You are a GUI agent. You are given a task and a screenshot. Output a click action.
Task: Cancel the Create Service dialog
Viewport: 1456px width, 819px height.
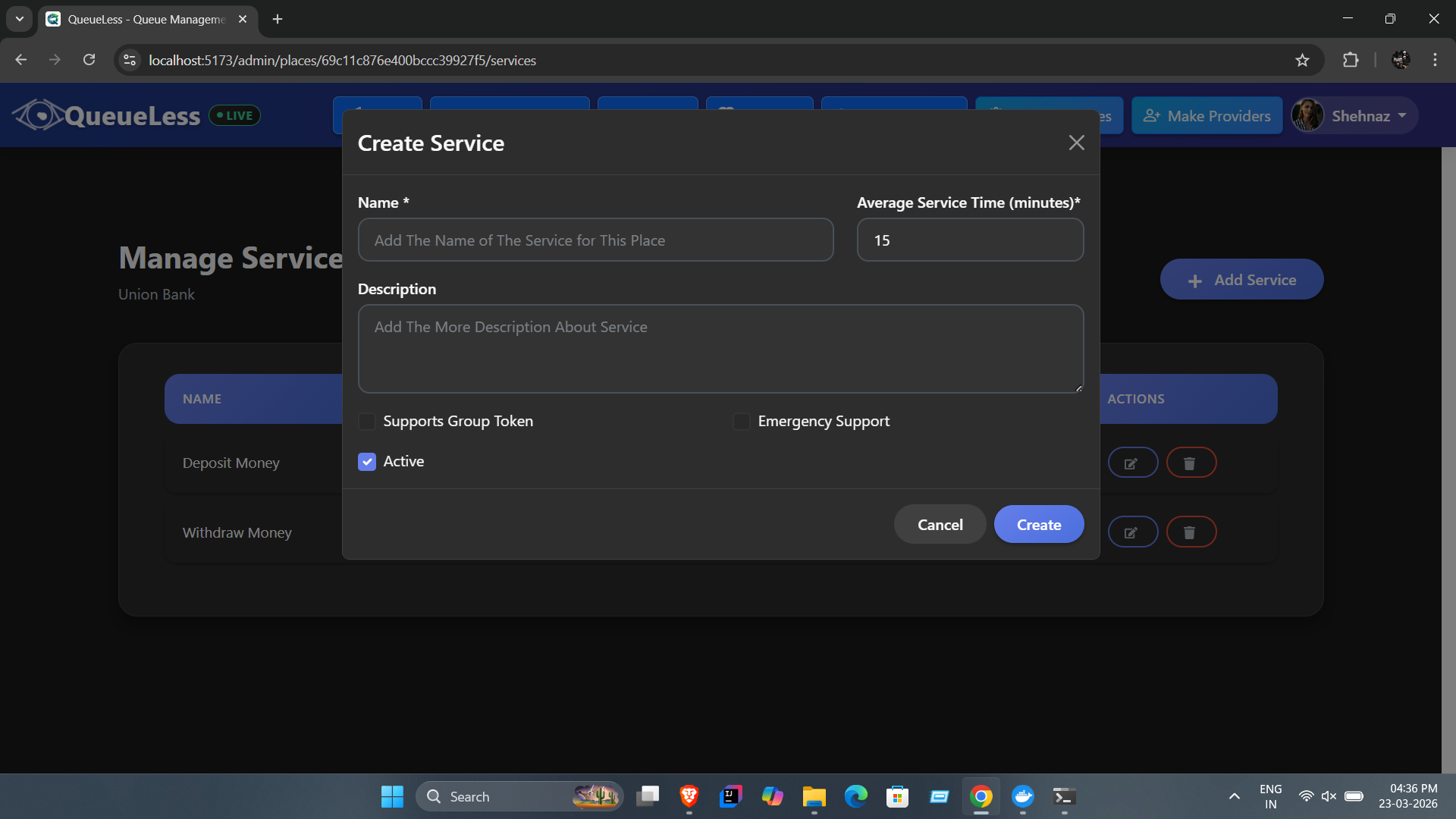coord(940,525)
